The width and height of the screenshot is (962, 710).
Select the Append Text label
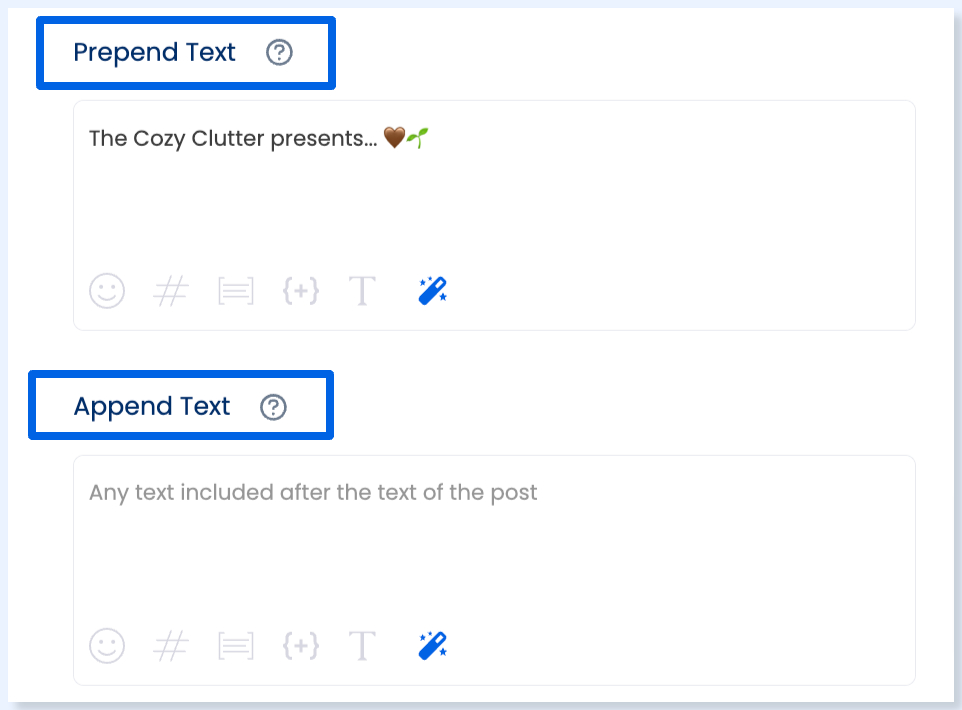point(152,407)
